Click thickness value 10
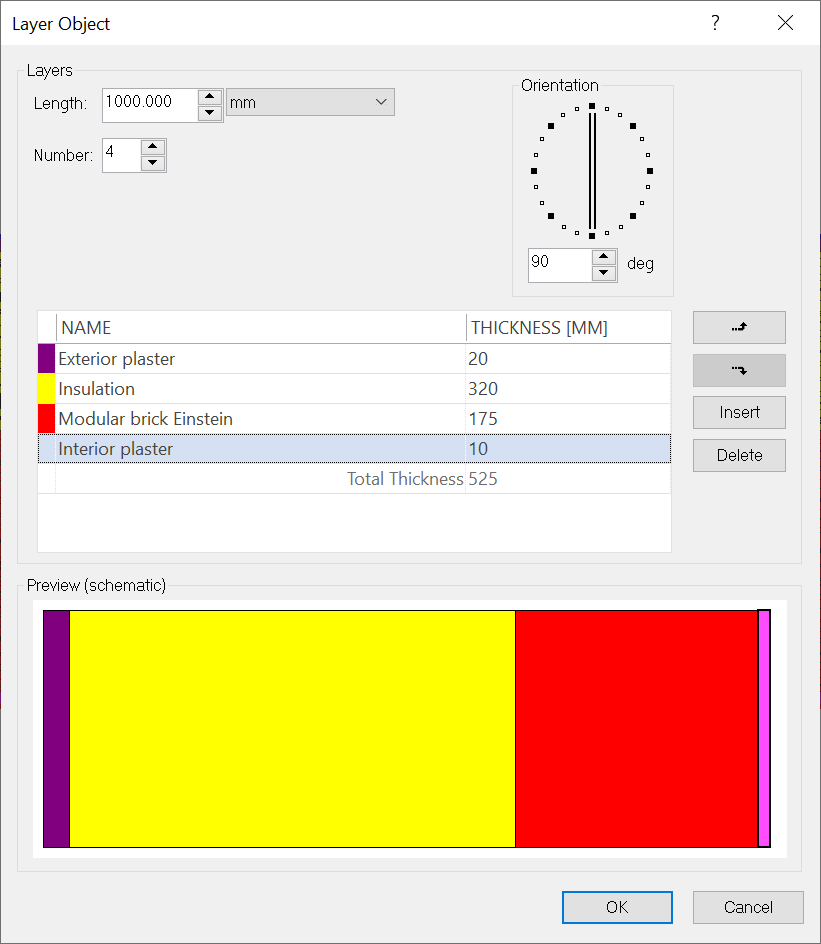 point(568,449)
